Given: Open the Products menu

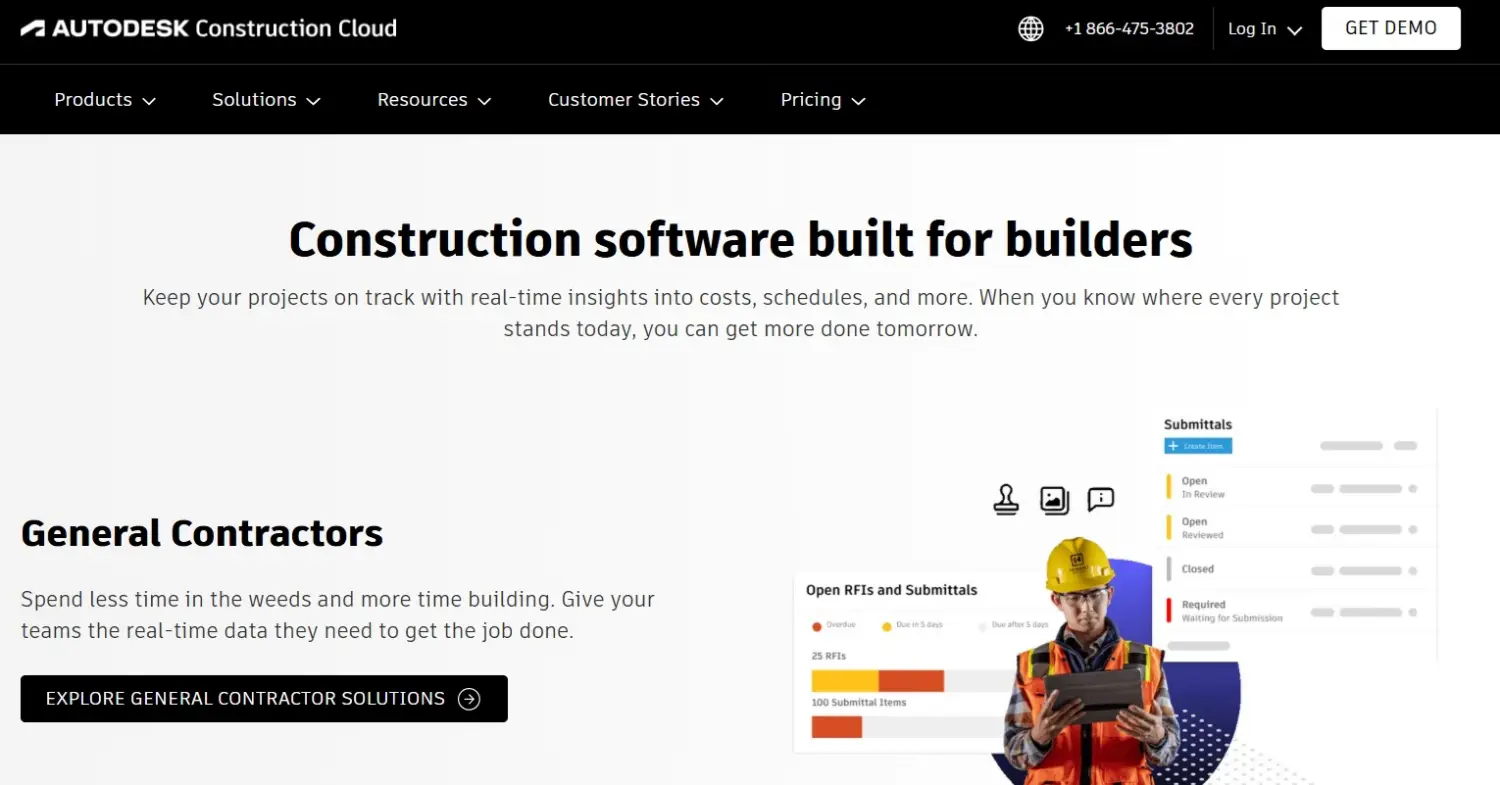Looking at the screenshot, I should click(x=105, y=100).
